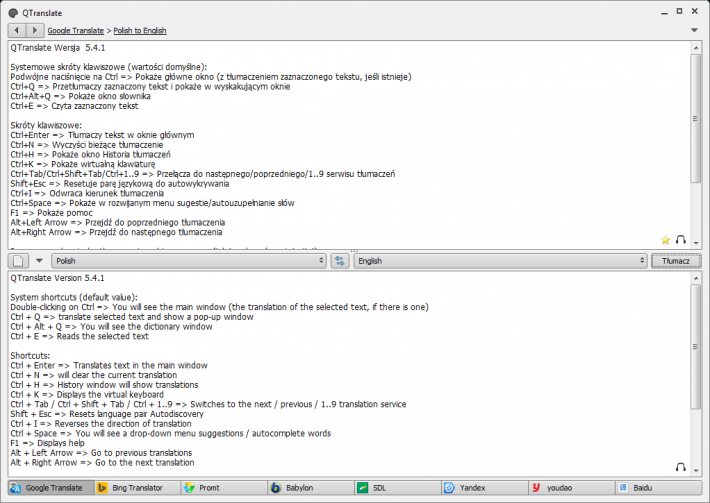Open the Google Translate breadcrumb link

point(76,31)
